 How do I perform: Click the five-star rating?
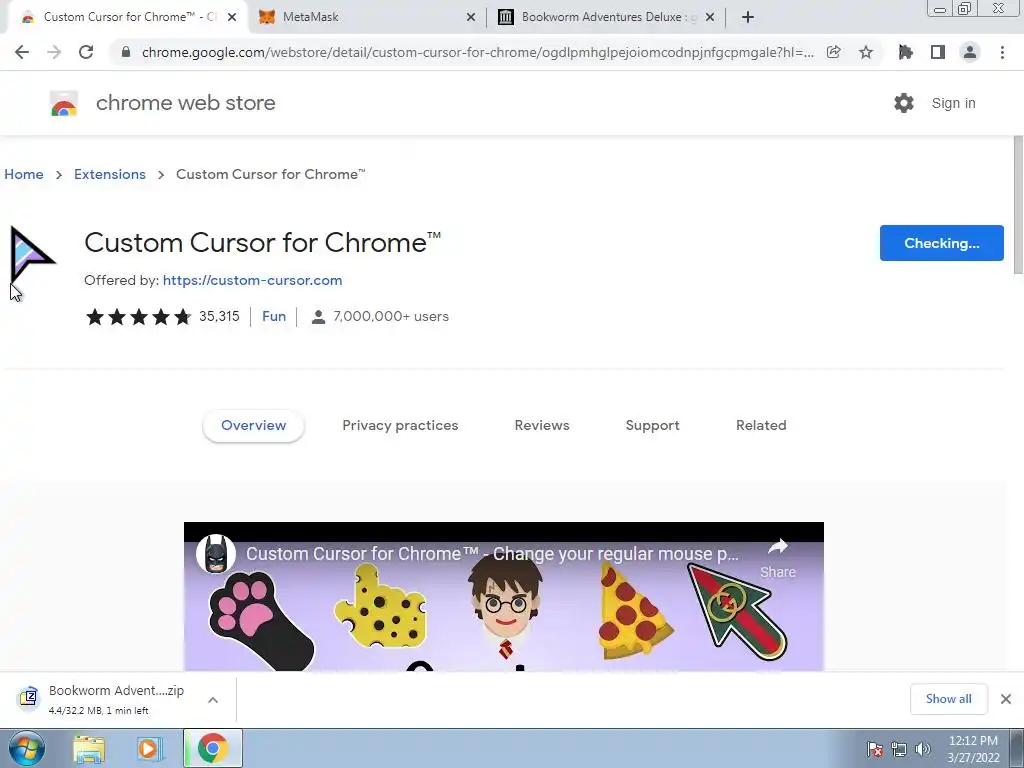tap(138, 317)
